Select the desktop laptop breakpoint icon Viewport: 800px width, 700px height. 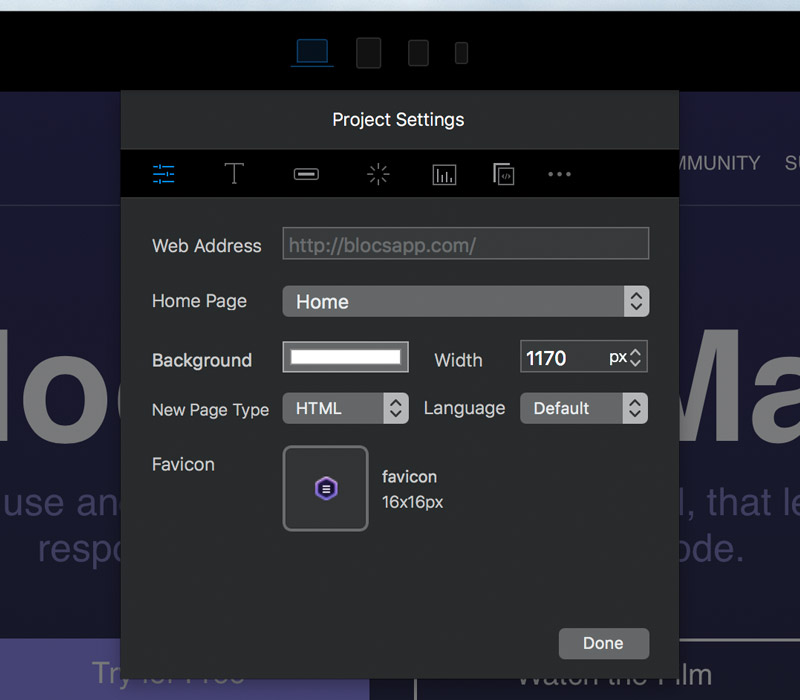(312, 52)
